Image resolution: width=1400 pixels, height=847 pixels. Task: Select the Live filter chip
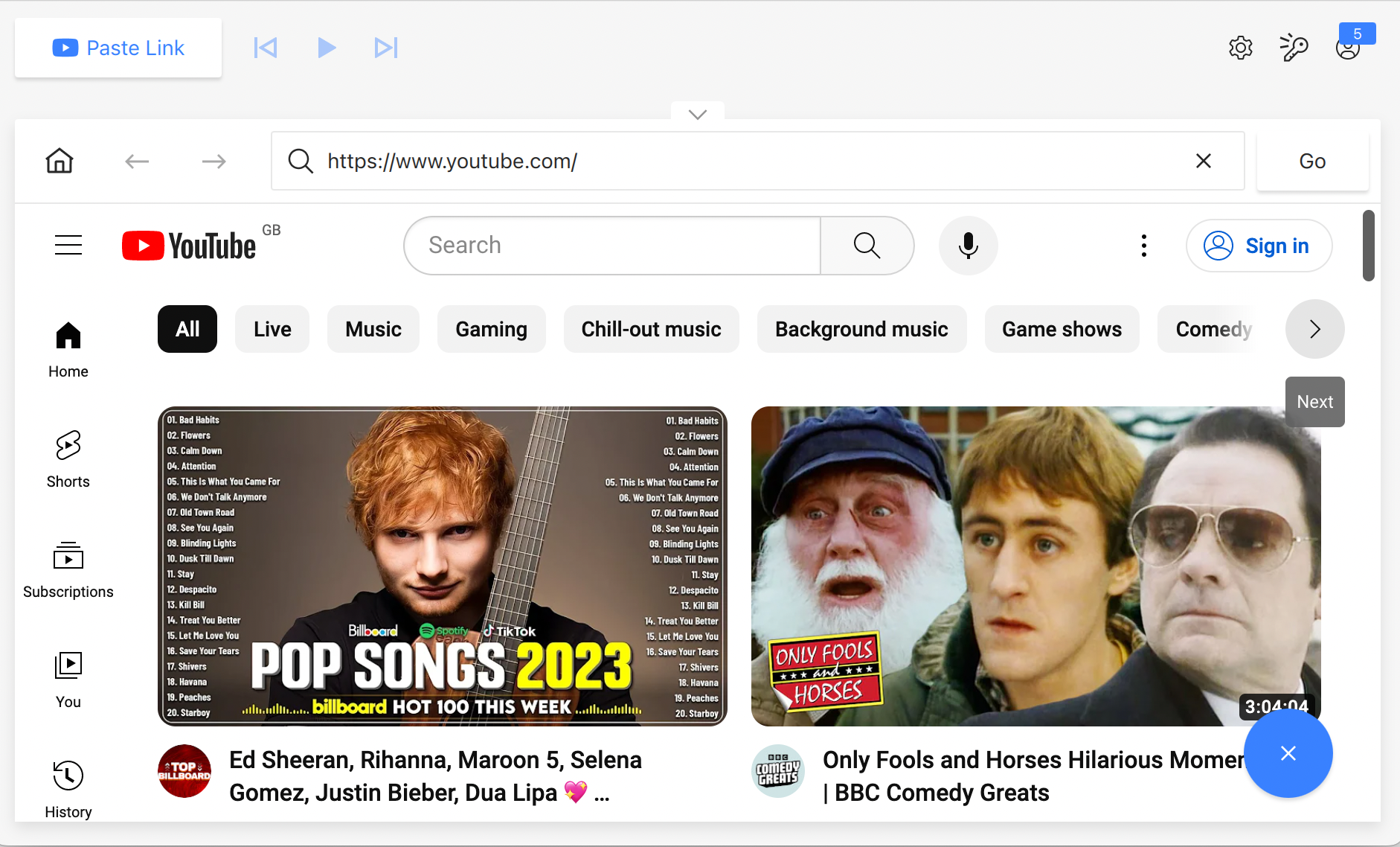pos(272,329)
